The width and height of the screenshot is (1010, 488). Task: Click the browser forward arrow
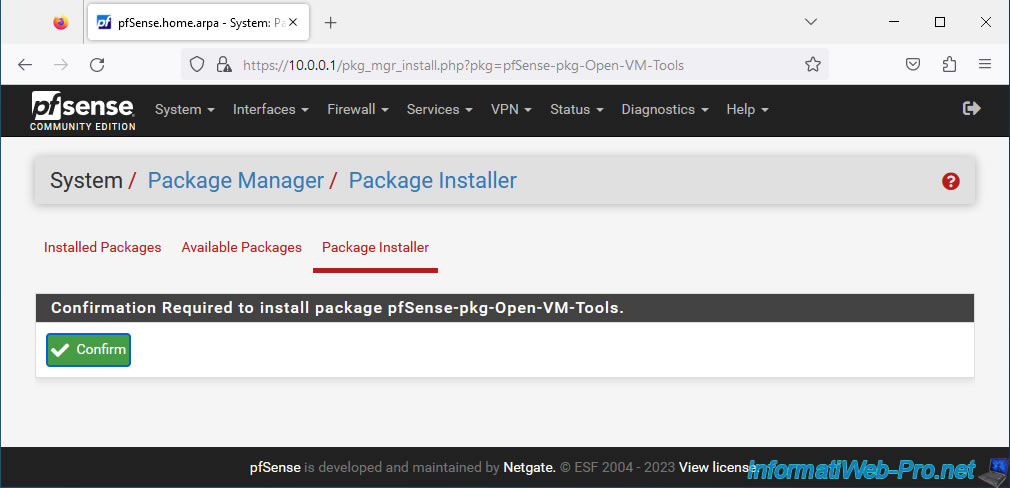pyautogui.click(x=61, y=64)
